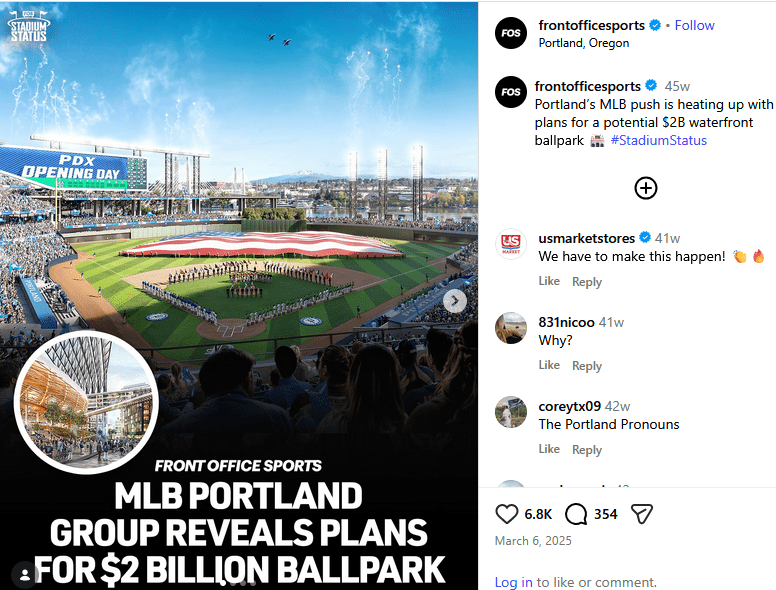
Task: Share the post with the paper plane icon
Action: point(642,514)
